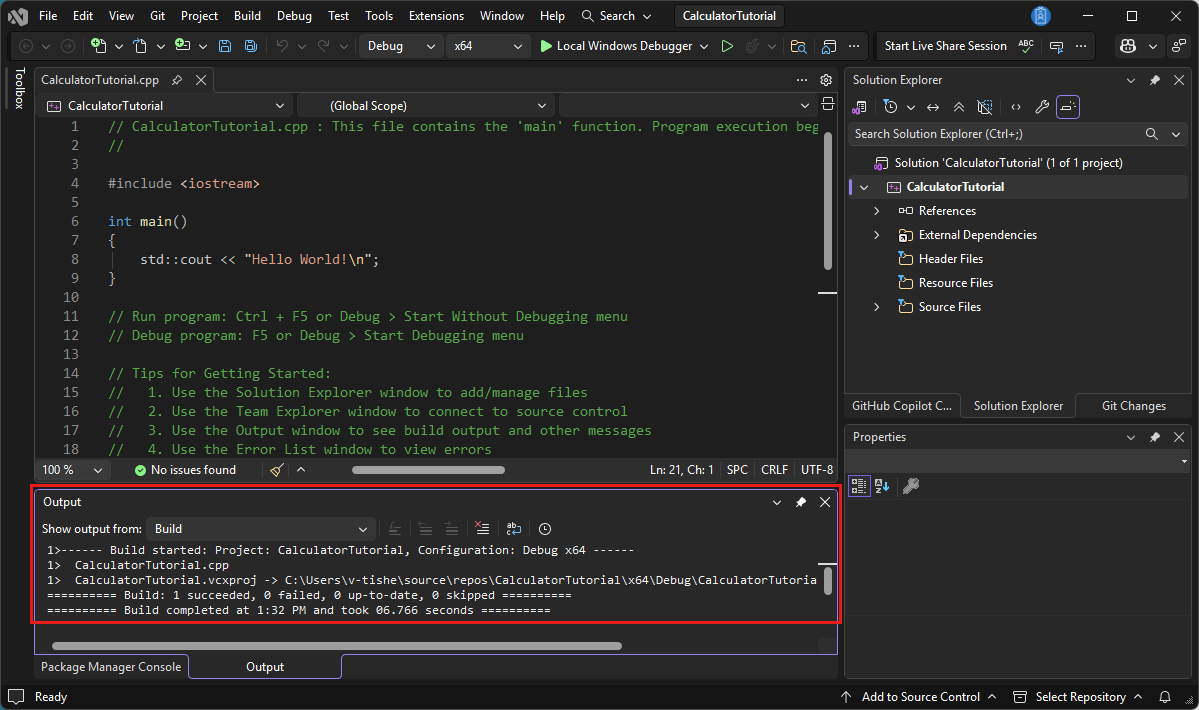1199x710 pixels.
Task: Click code cleanup broom icon in editor status
Action: click(x=277, y=469)
